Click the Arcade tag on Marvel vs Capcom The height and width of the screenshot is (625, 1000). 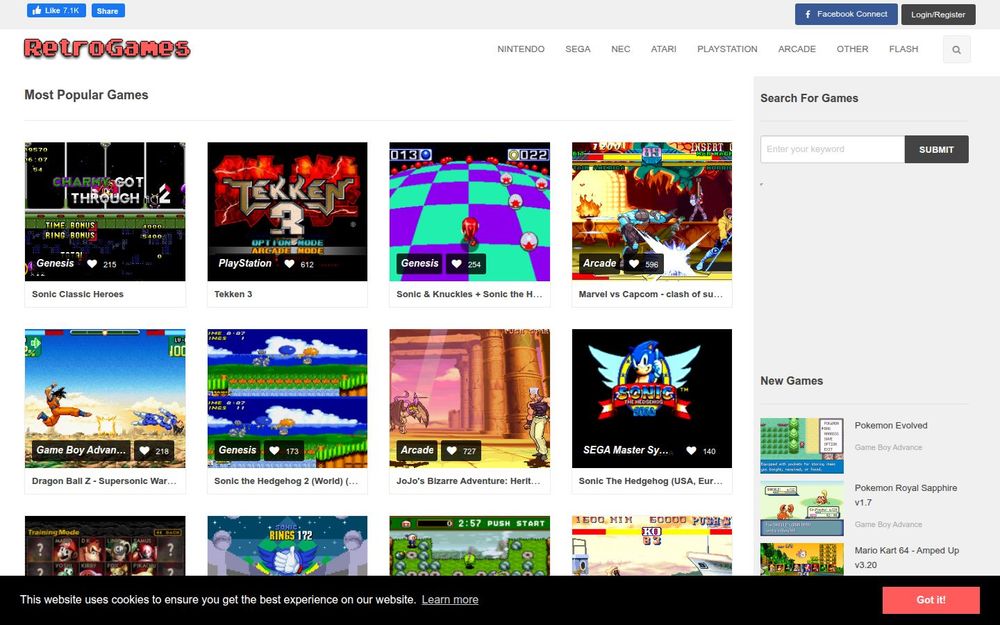599,263
